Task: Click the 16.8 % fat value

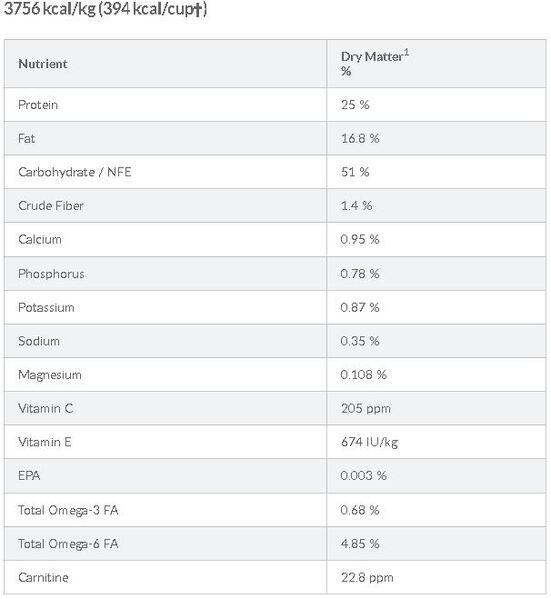Action: coord(360,138)
